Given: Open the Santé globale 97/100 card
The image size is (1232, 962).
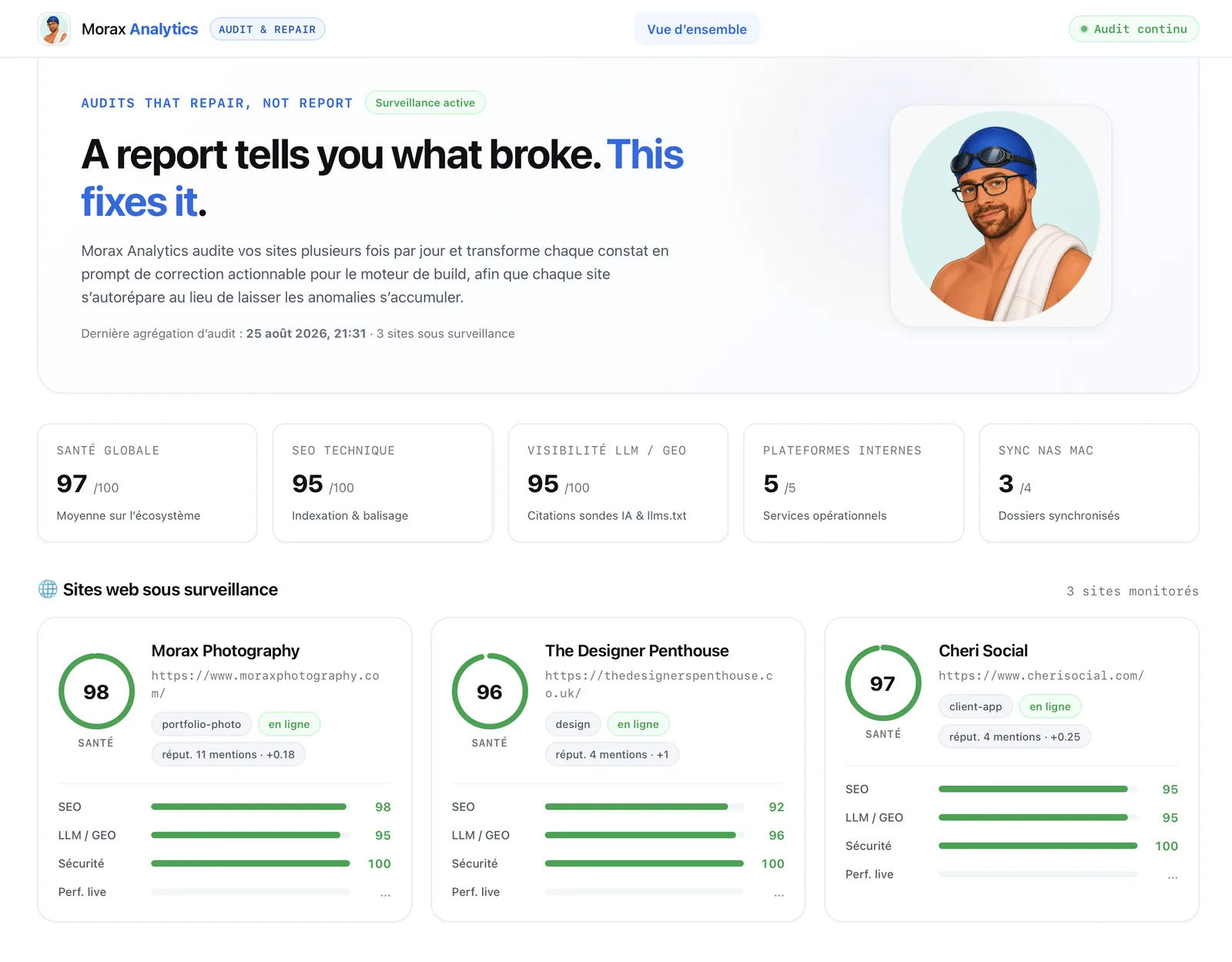Looking at the screenshot, I should pos(147,483).
